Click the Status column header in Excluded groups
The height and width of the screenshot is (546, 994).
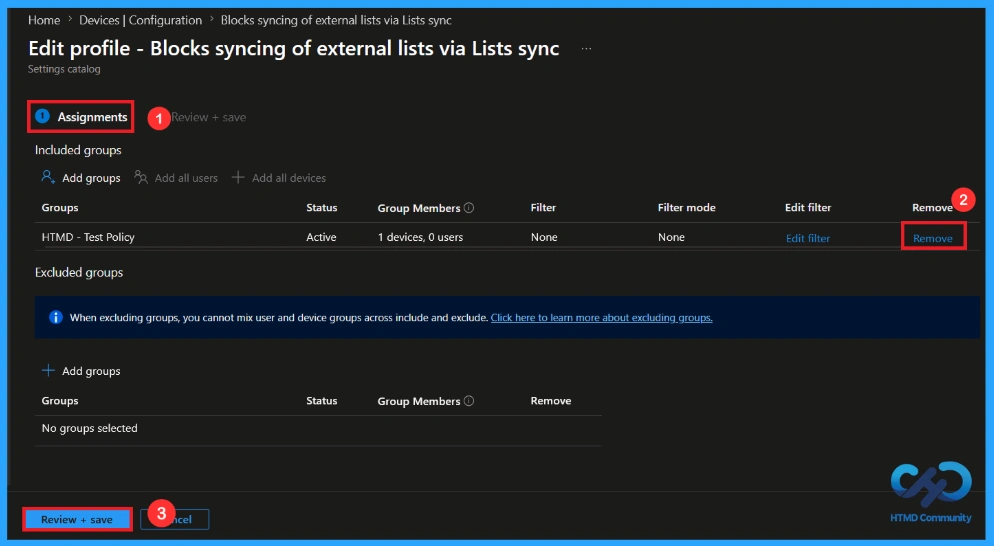321,401
